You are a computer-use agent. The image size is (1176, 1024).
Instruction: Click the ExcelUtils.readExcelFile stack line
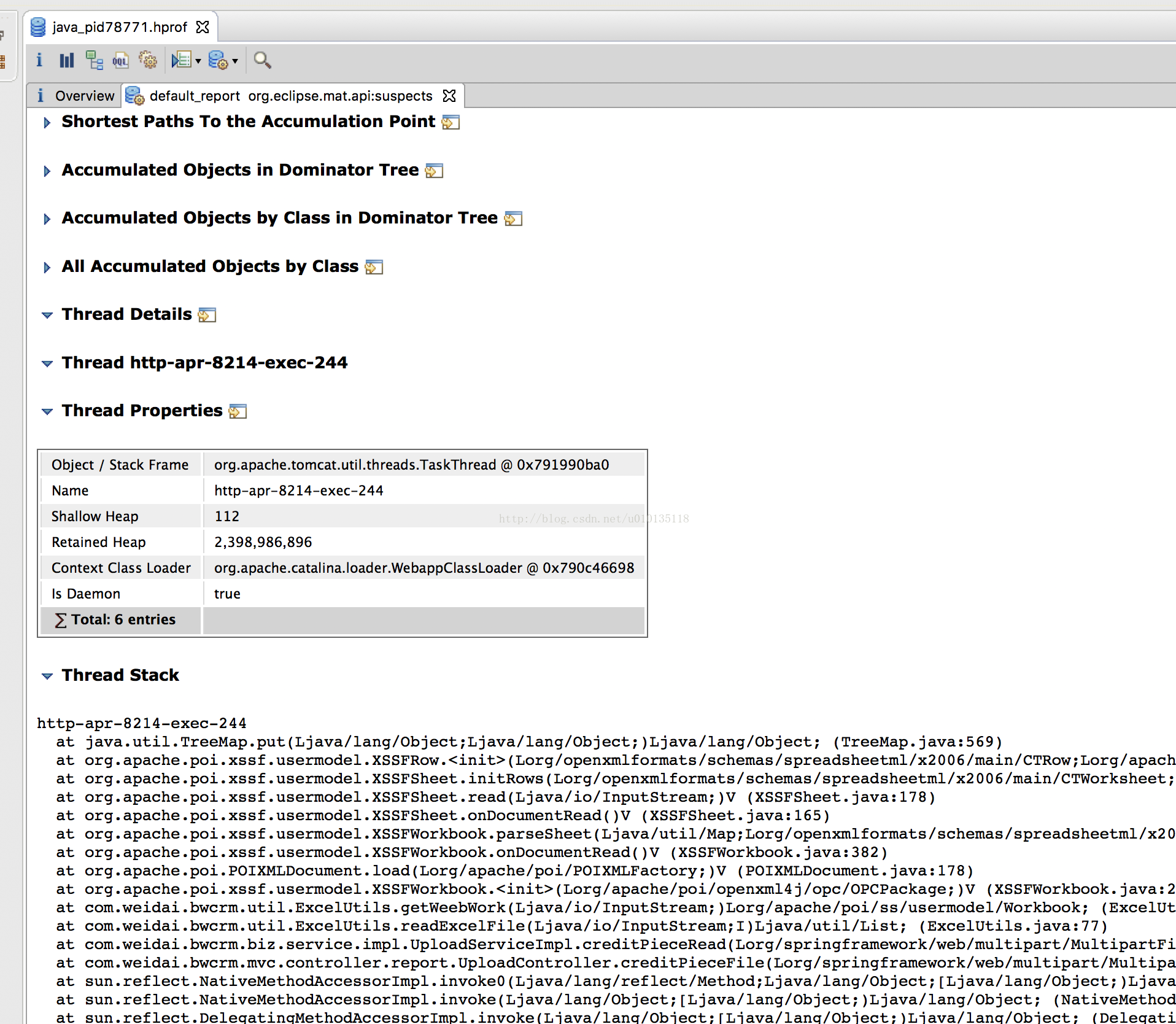coord(582,926)
